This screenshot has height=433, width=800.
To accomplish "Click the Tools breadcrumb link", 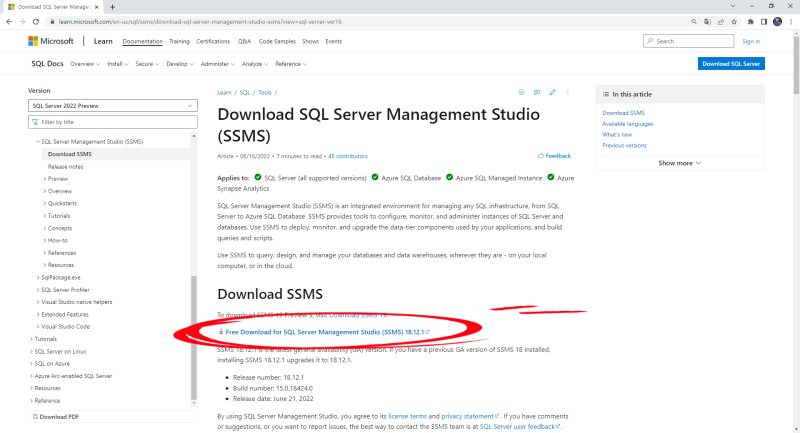I will point(265,92).
